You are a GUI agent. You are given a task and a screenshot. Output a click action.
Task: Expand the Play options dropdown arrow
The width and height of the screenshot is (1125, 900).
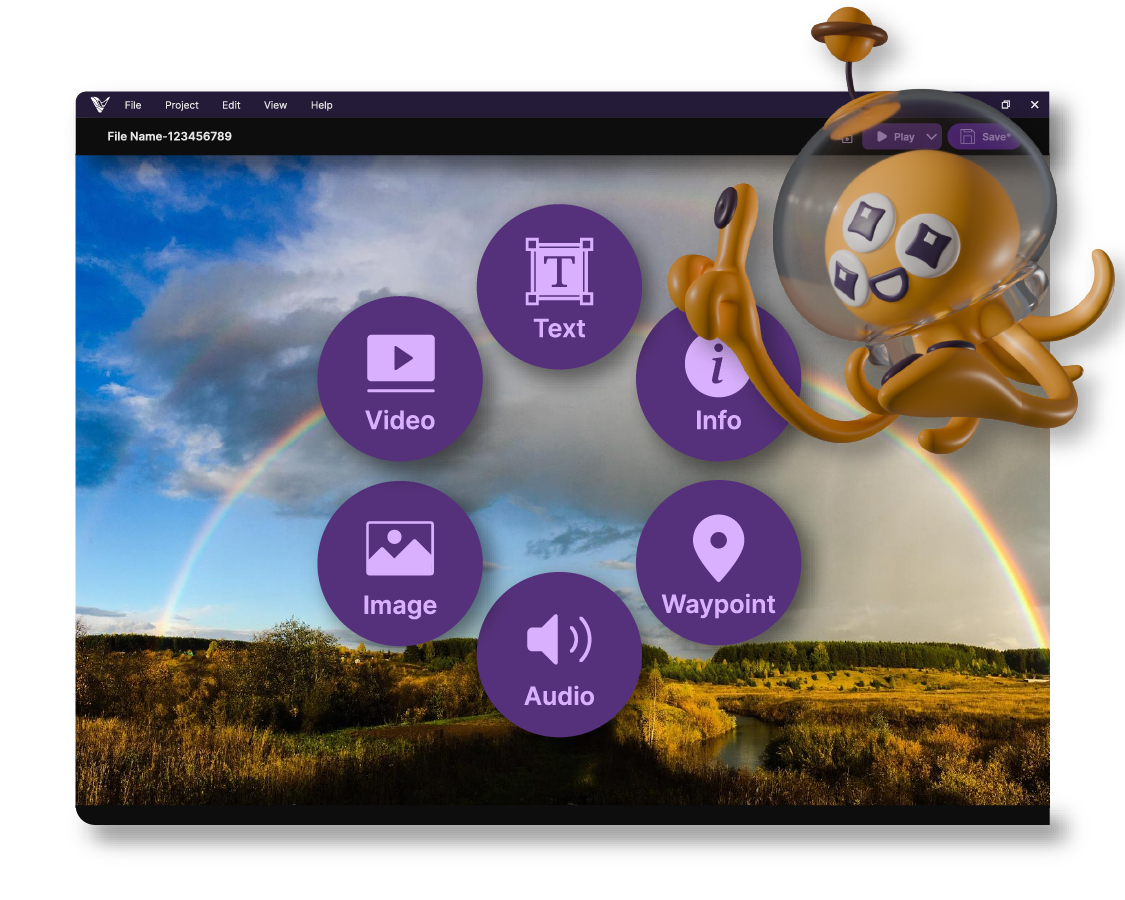pos(931,136)
